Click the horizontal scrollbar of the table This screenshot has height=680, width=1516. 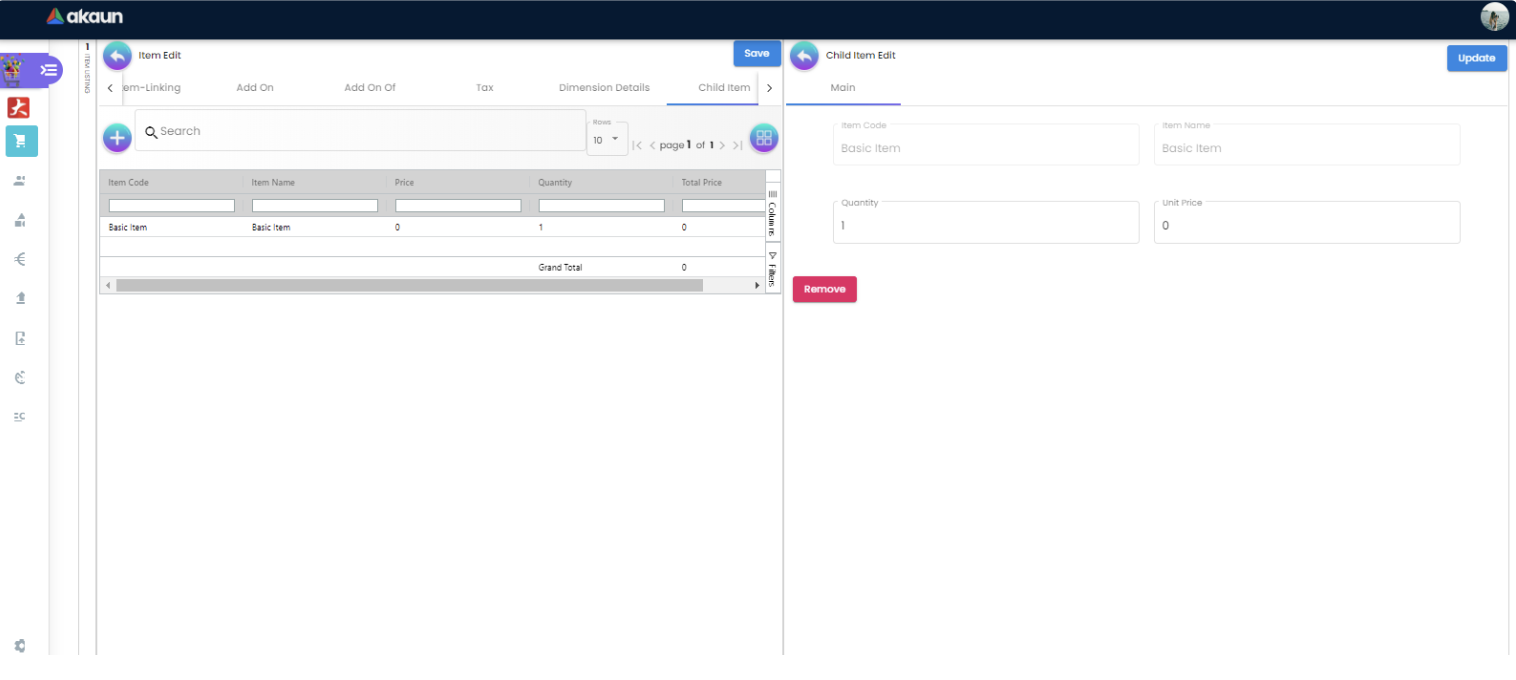click(410, 286)
